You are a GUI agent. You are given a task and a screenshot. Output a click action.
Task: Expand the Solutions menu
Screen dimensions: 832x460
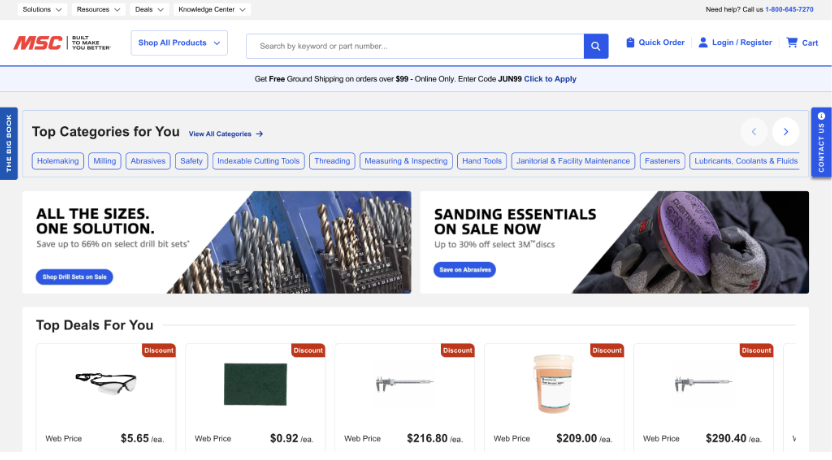(42, 10)
